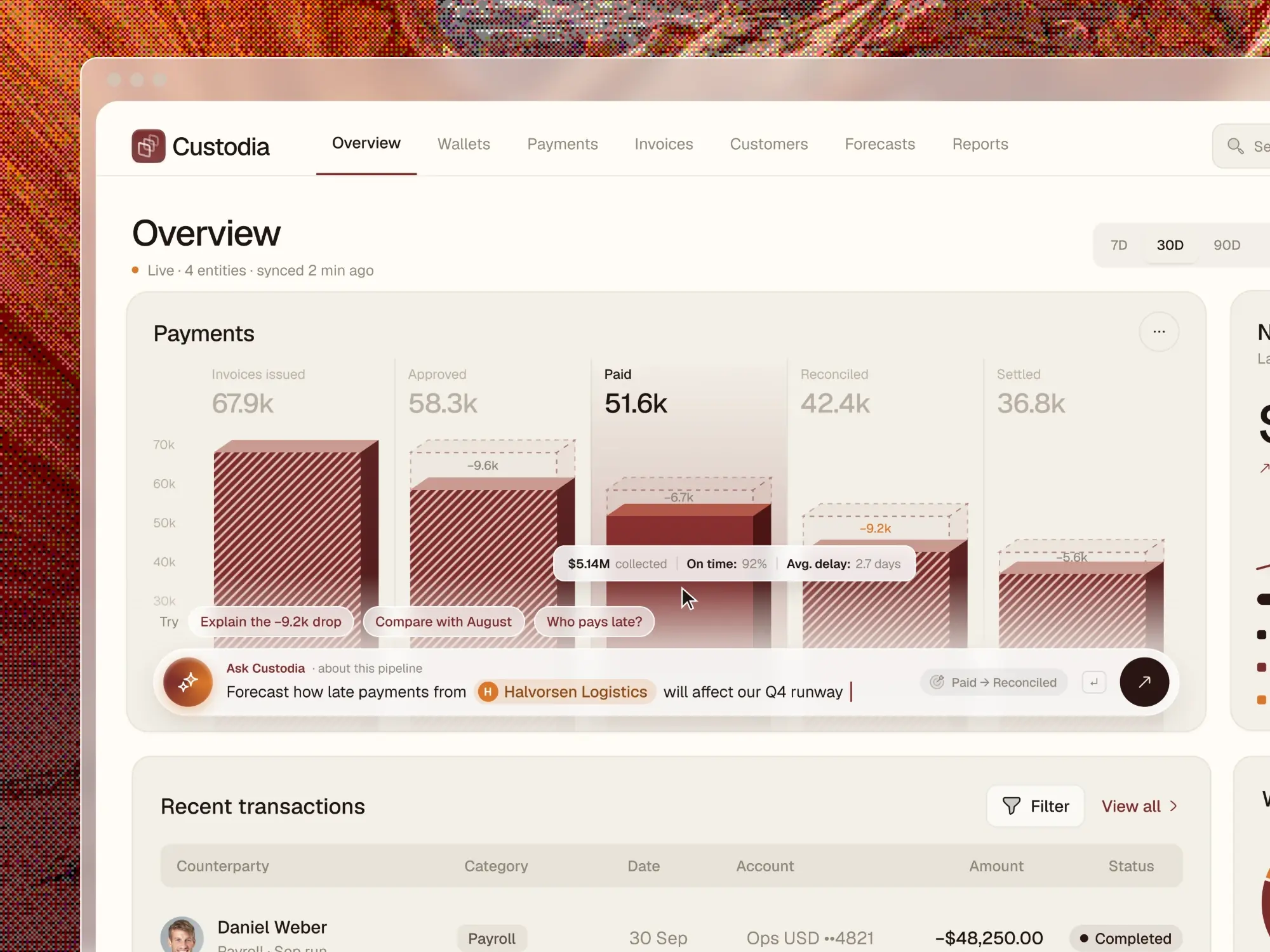Click the Live sync status line
Viewport: 1270px width, 952px height.
(253, 270)
